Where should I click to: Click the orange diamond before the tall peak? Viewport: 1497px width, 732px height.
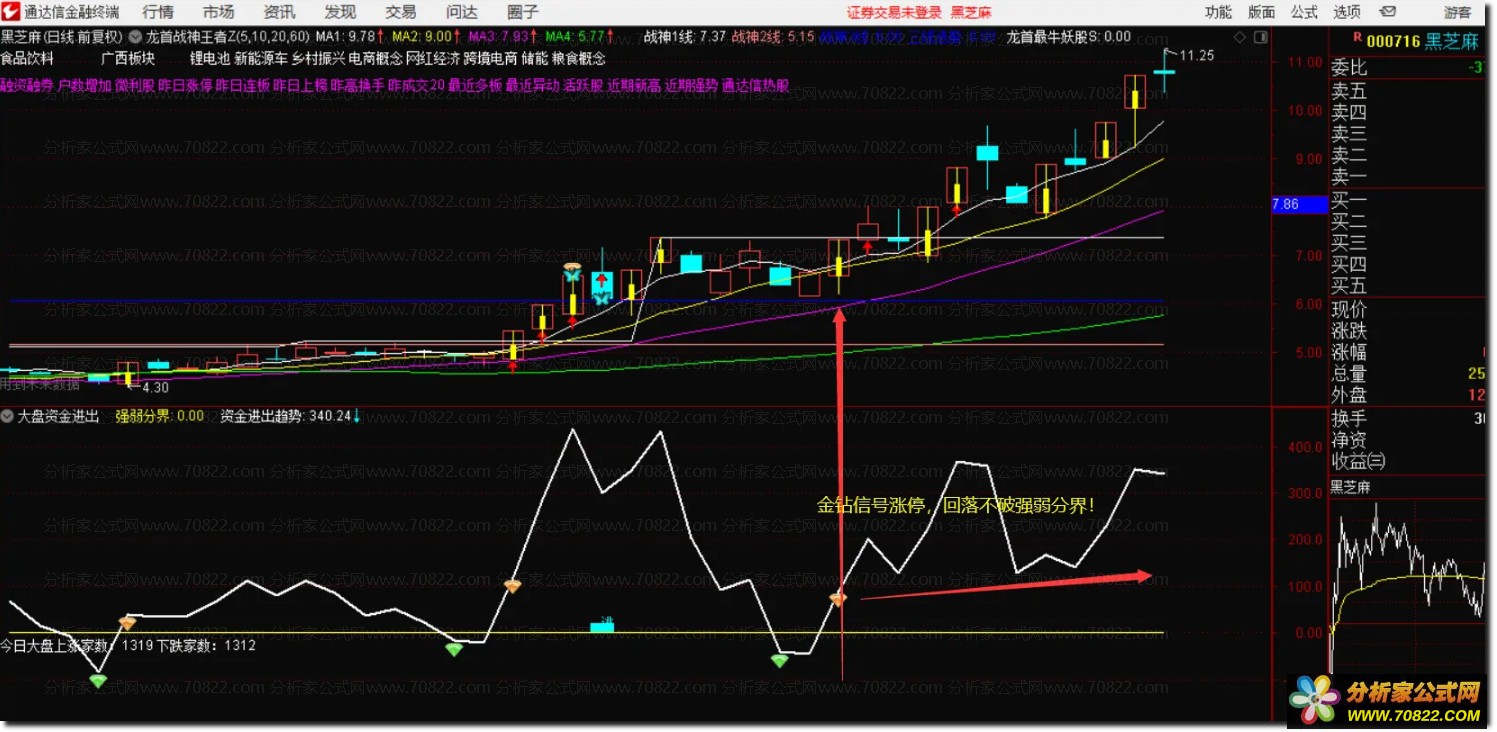coord(512,585)
